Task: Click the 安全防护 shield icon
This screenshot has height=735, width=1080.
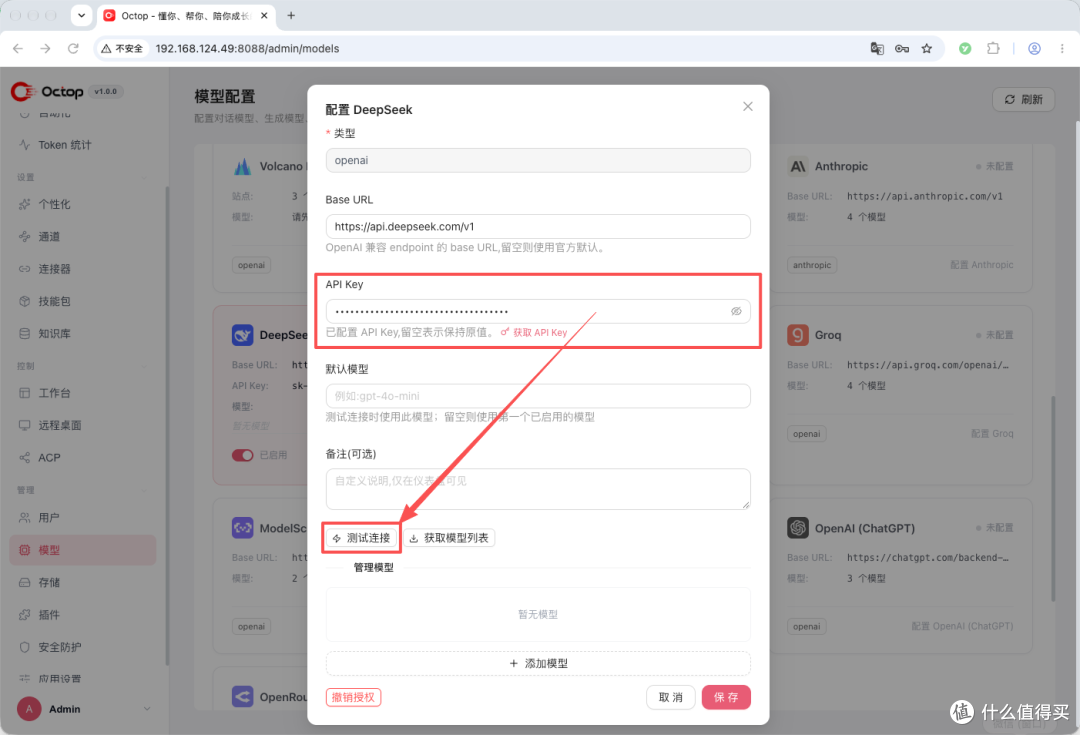Action: pyautogui.click(x=25, y=647)
